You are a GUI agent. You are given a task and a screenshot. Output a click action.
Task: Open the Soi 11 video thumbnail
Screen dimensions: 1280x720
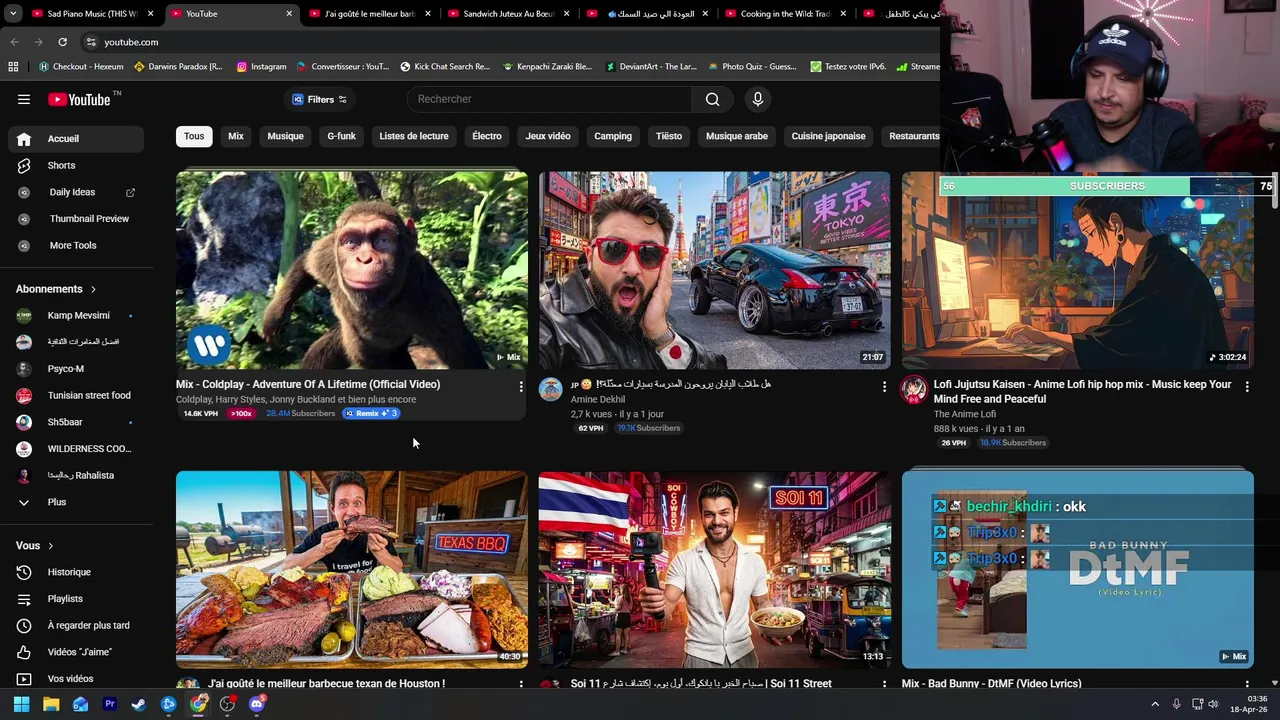pos(714,569)
